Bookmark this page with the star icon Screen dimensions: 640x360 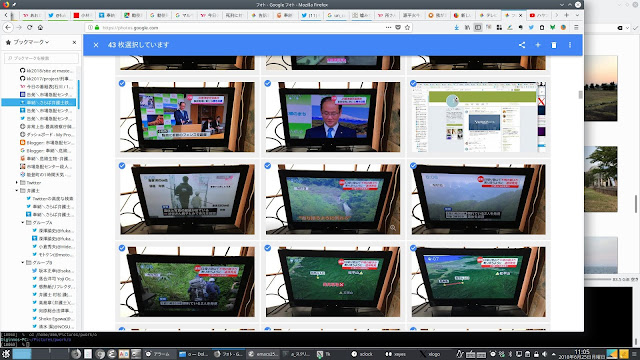point(407,27)
